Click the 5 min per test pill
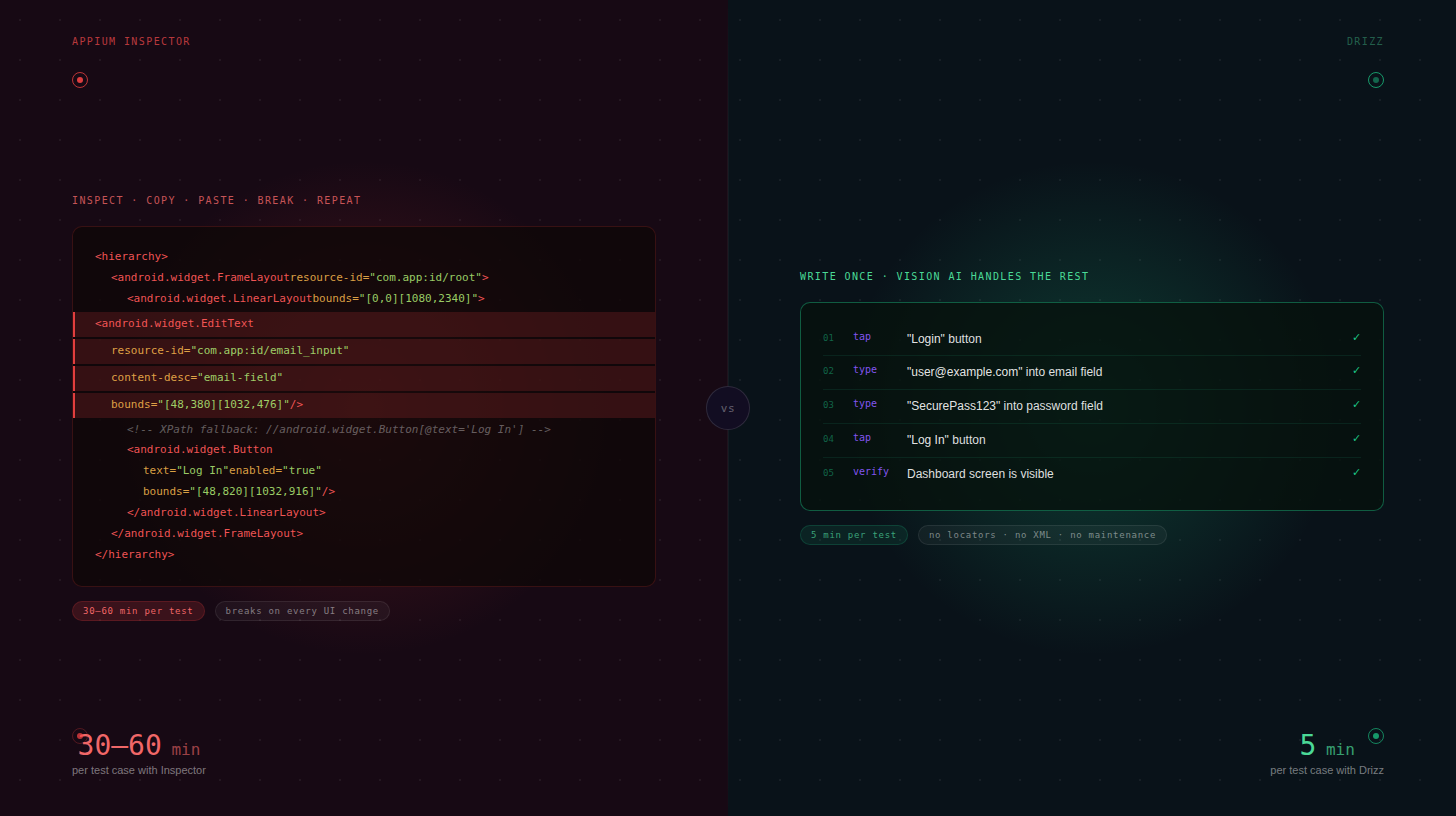Viewport: 1456px width, 816px height. click(x=854, y=535)
